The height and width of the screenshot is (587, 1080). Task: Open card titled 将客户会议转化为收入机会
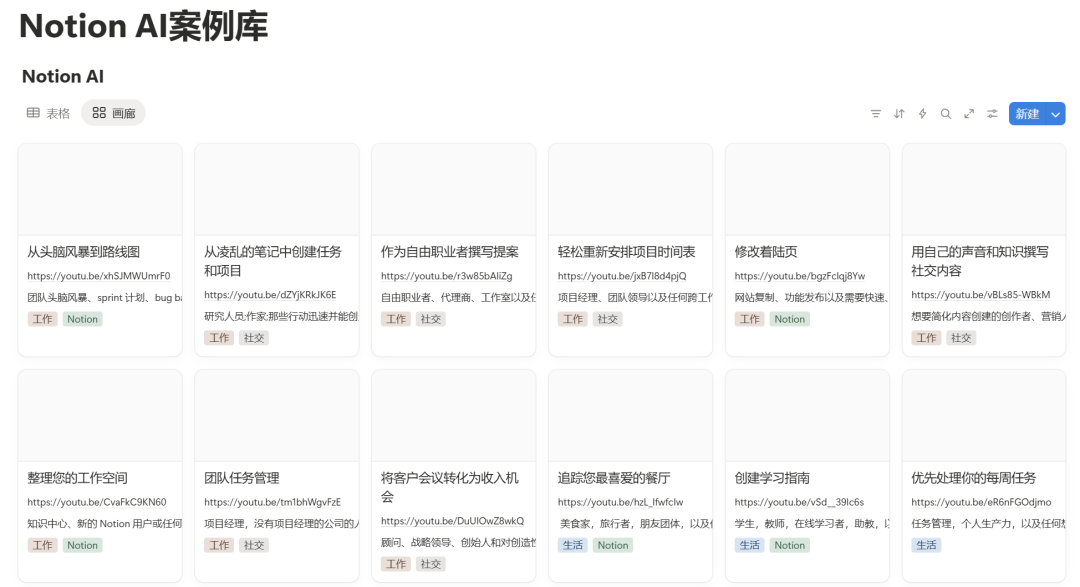coord(450,487)
